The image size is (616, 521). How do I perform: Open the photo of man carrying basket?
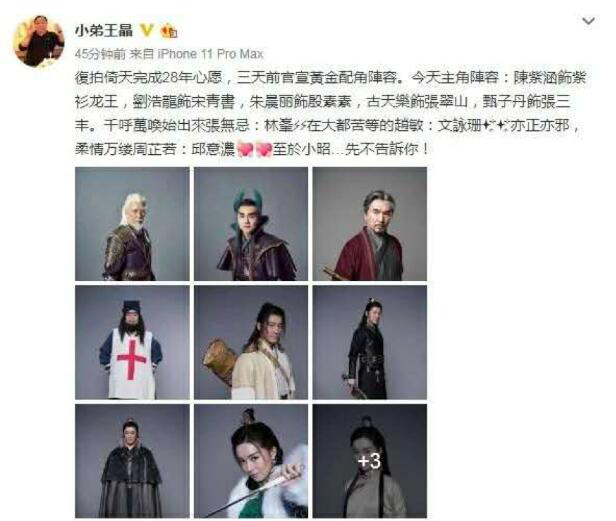[251, 342]
